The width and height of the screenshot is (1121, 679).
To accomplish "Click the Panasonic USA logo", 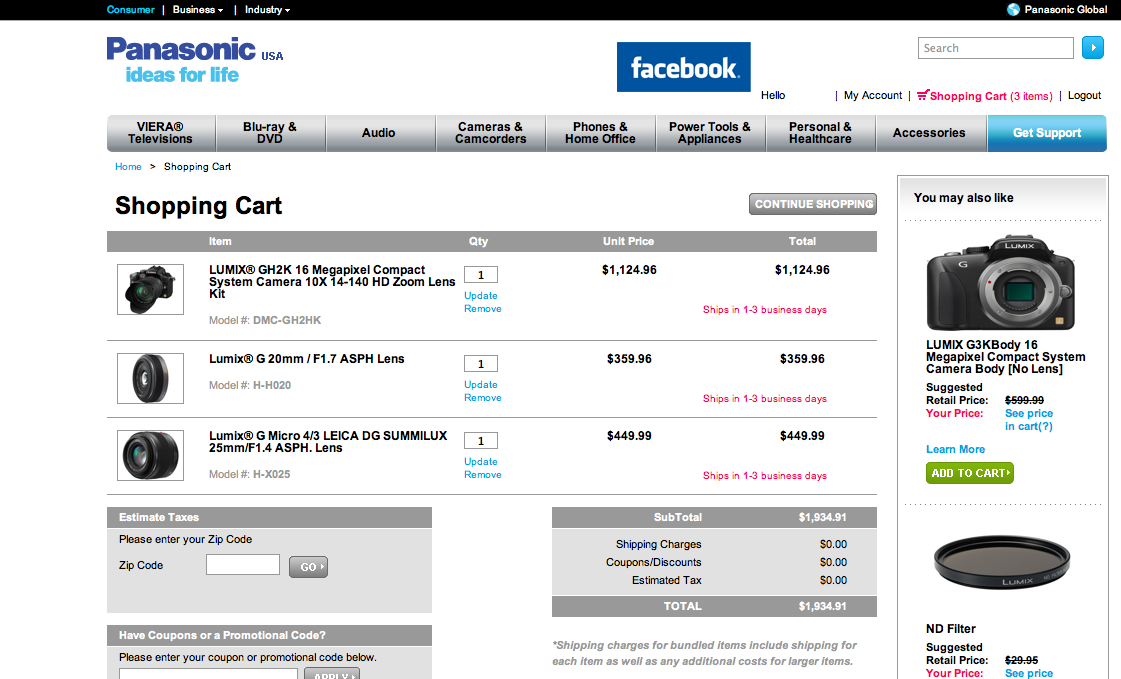I will (194, 60).
